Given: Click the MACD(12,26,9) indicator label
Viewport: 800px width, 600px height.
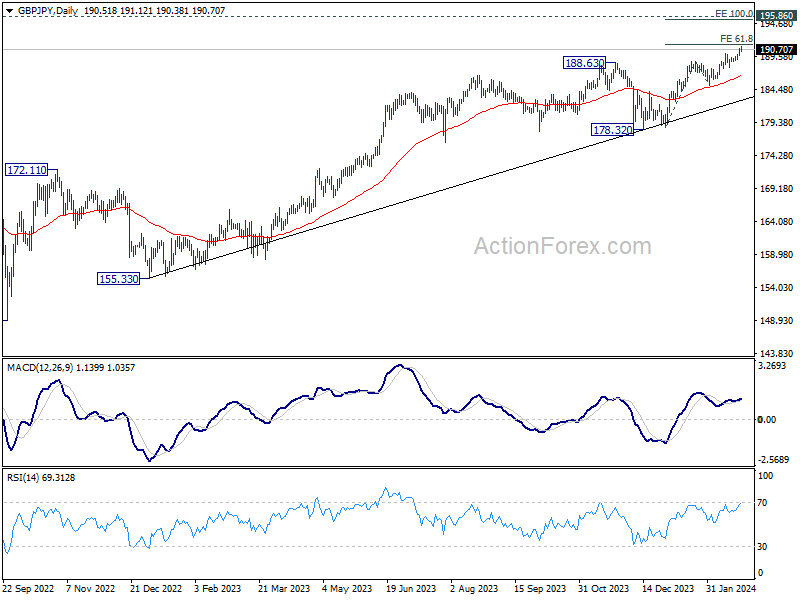Looking at the screenshot, I should point(40,367).
